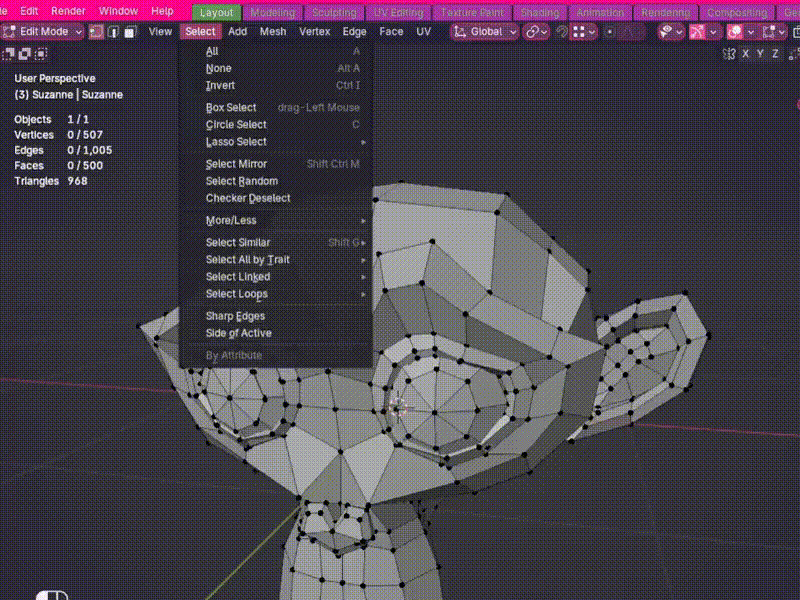Open the Add menu
800x600 pixels.
click(237, 32)
